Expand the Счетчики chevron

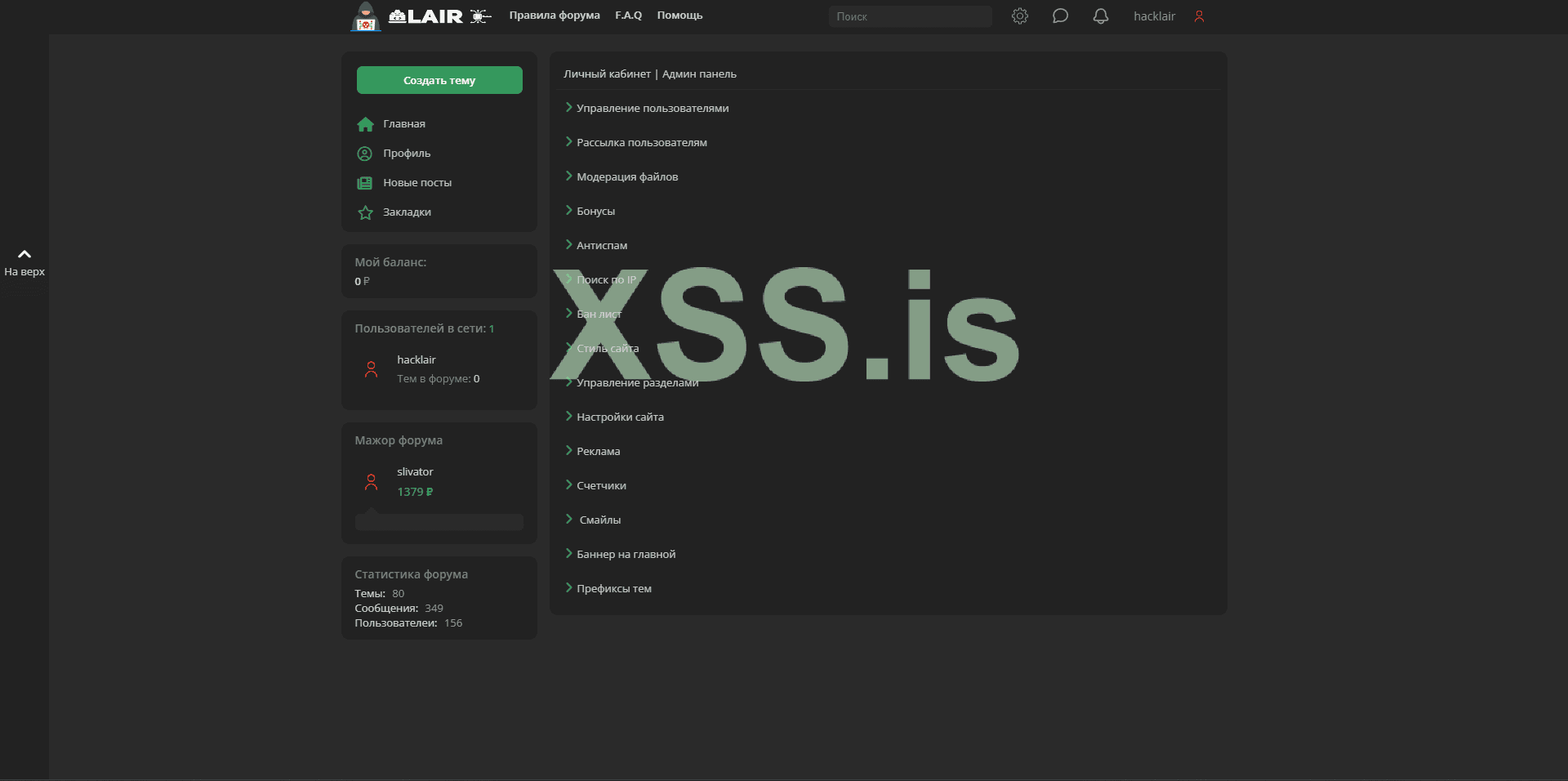point(568,484)
